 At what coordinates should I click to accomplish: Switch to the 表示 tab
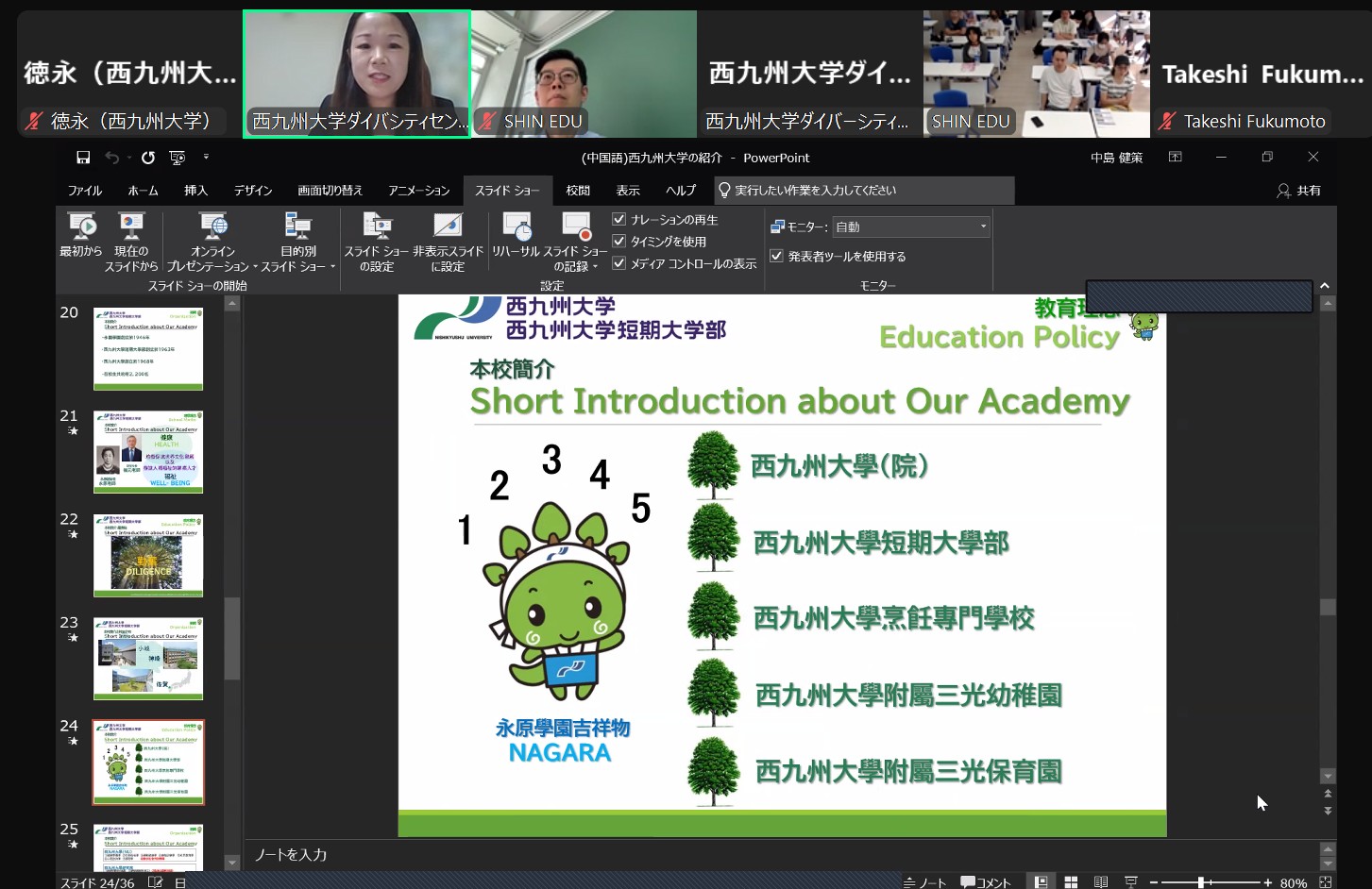pos(628,191)
